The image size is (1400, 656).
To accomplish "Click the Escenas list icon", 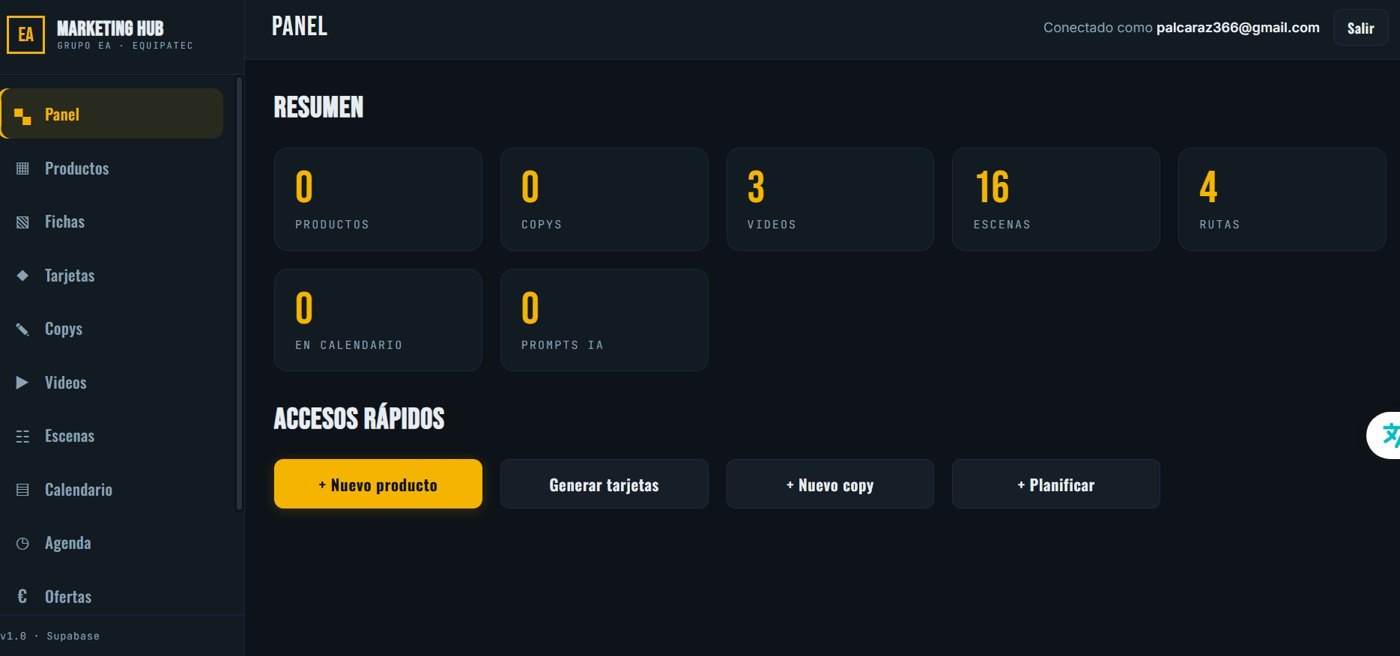I will tap(22, 436).
